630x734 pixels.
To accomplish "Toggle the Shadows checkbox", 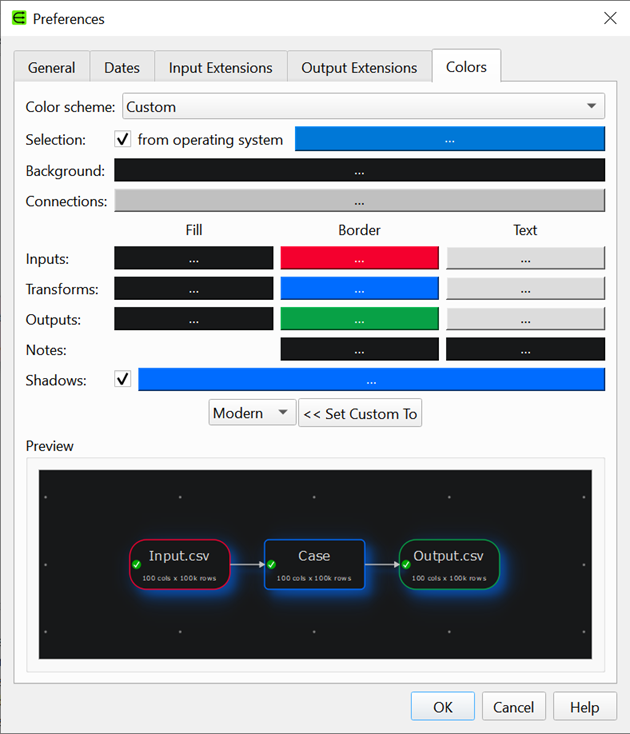I will point(124,380).
